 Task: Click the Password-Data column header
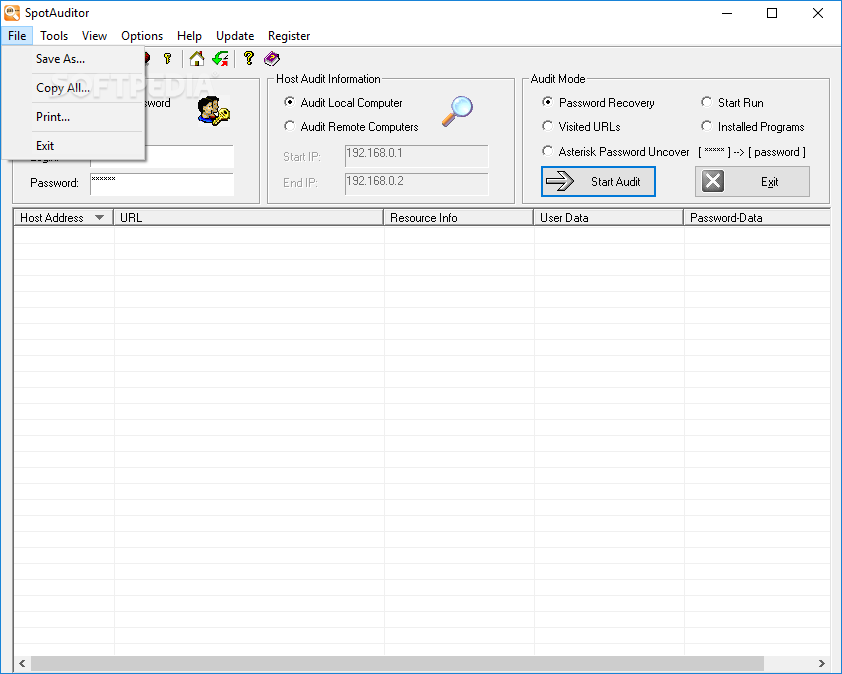pyautogui.click(x=757, y=218)
